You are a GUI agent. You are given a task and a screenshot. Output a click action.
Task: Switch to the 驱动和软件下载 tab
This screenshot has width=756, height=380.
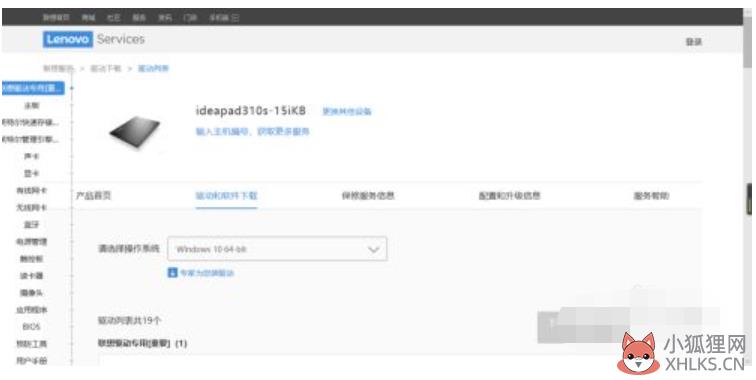tap(226, 195)
